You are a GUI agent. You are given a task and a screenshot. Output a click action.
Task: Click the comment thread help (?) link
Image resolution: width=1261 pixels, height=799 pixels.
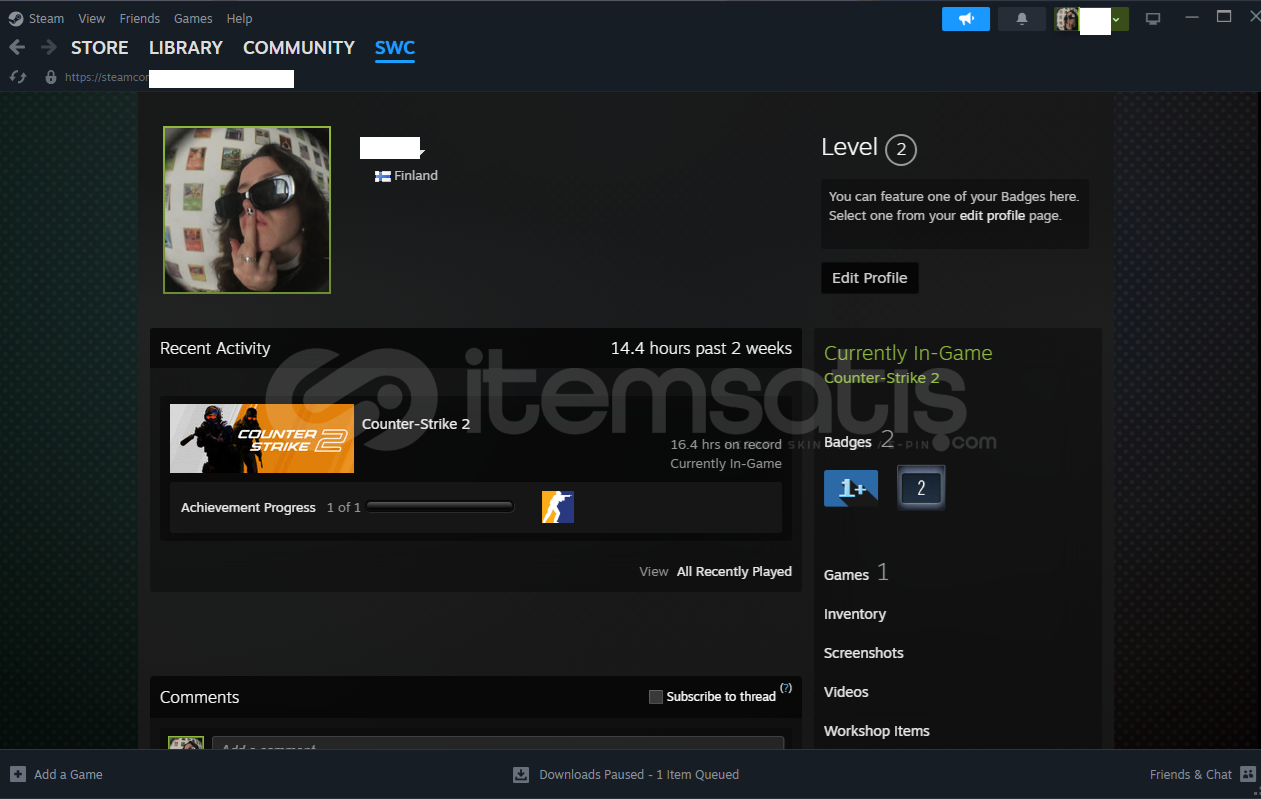[786, 688]
